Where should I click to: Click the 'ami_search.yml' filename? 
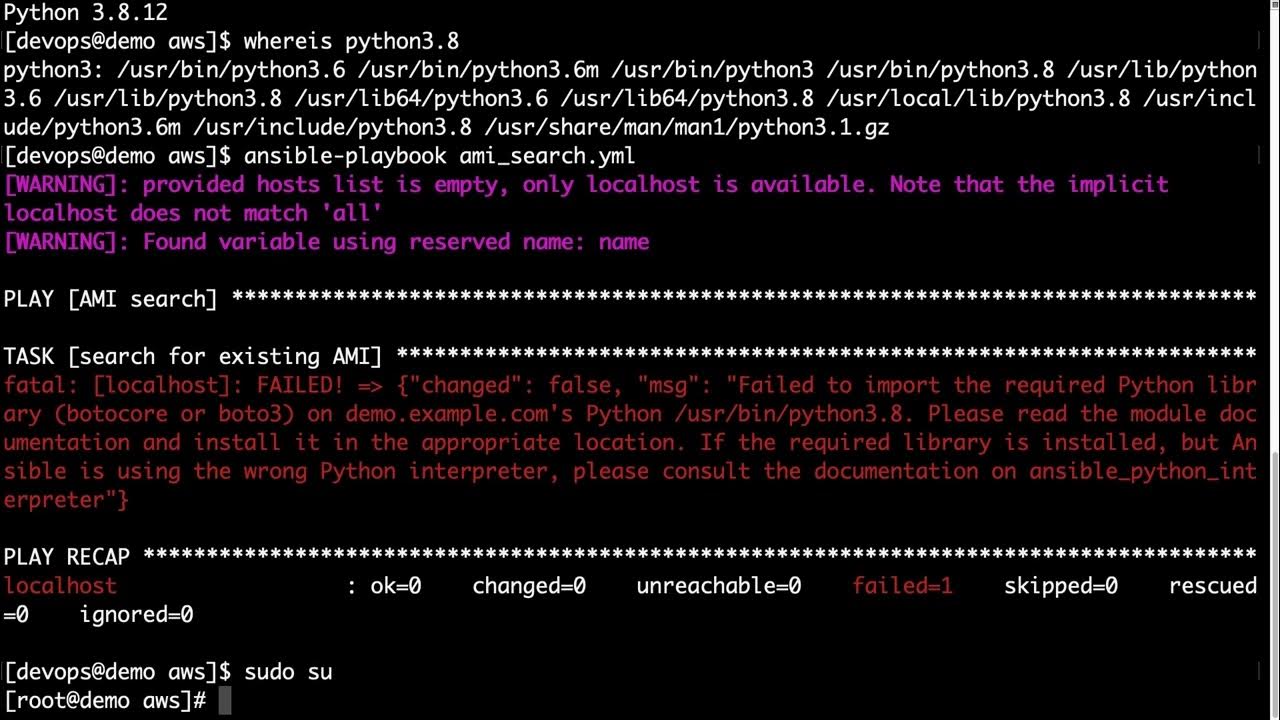[547, 156]
